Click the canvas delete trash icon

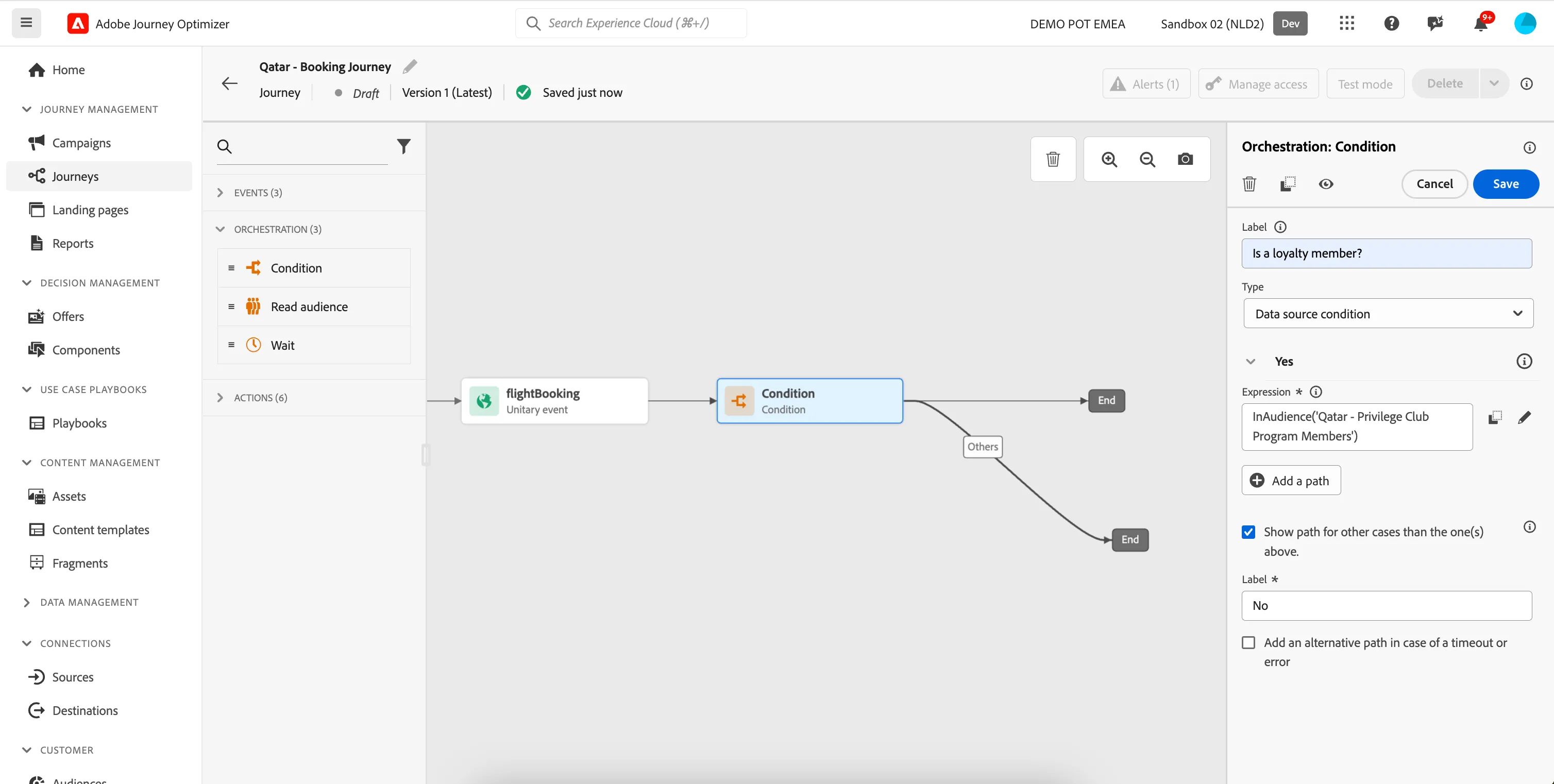coord(1053,159)
